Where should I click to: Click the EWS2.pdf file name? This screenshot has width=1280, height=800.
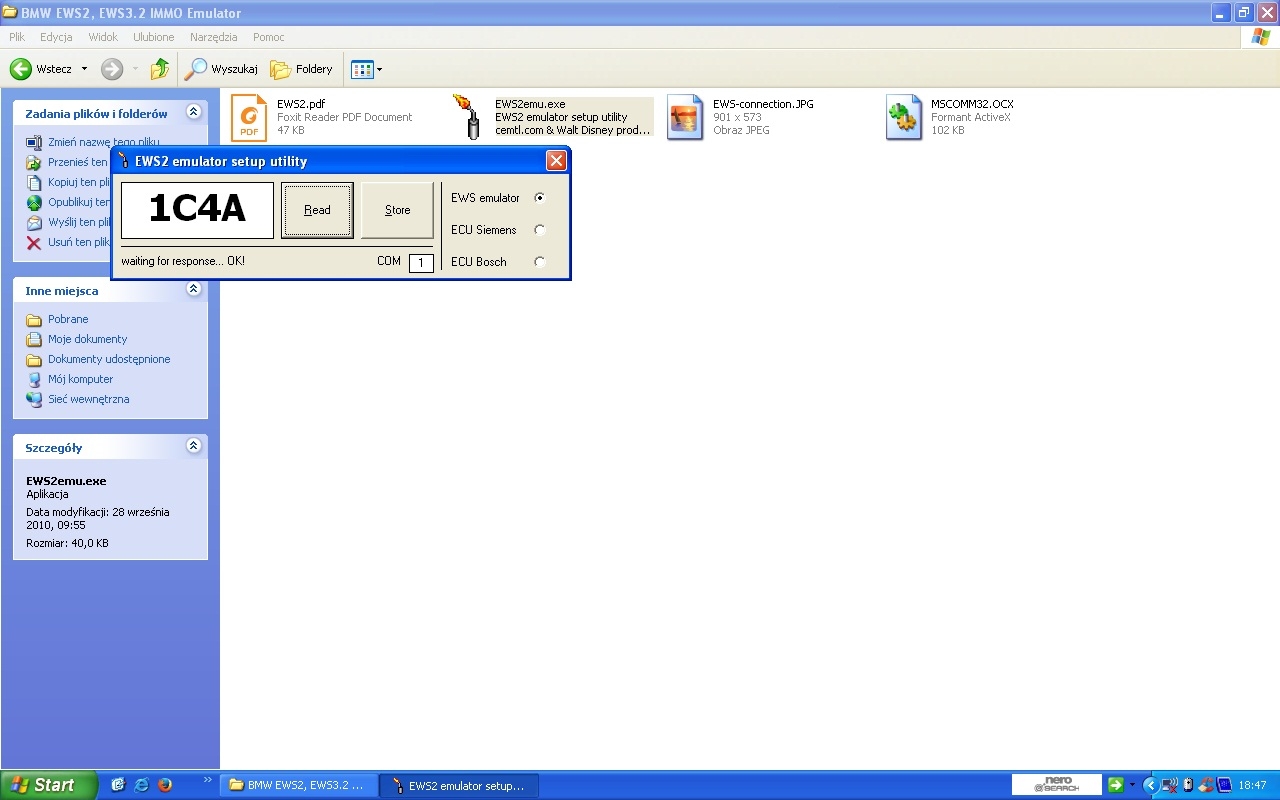coord(301,104)
